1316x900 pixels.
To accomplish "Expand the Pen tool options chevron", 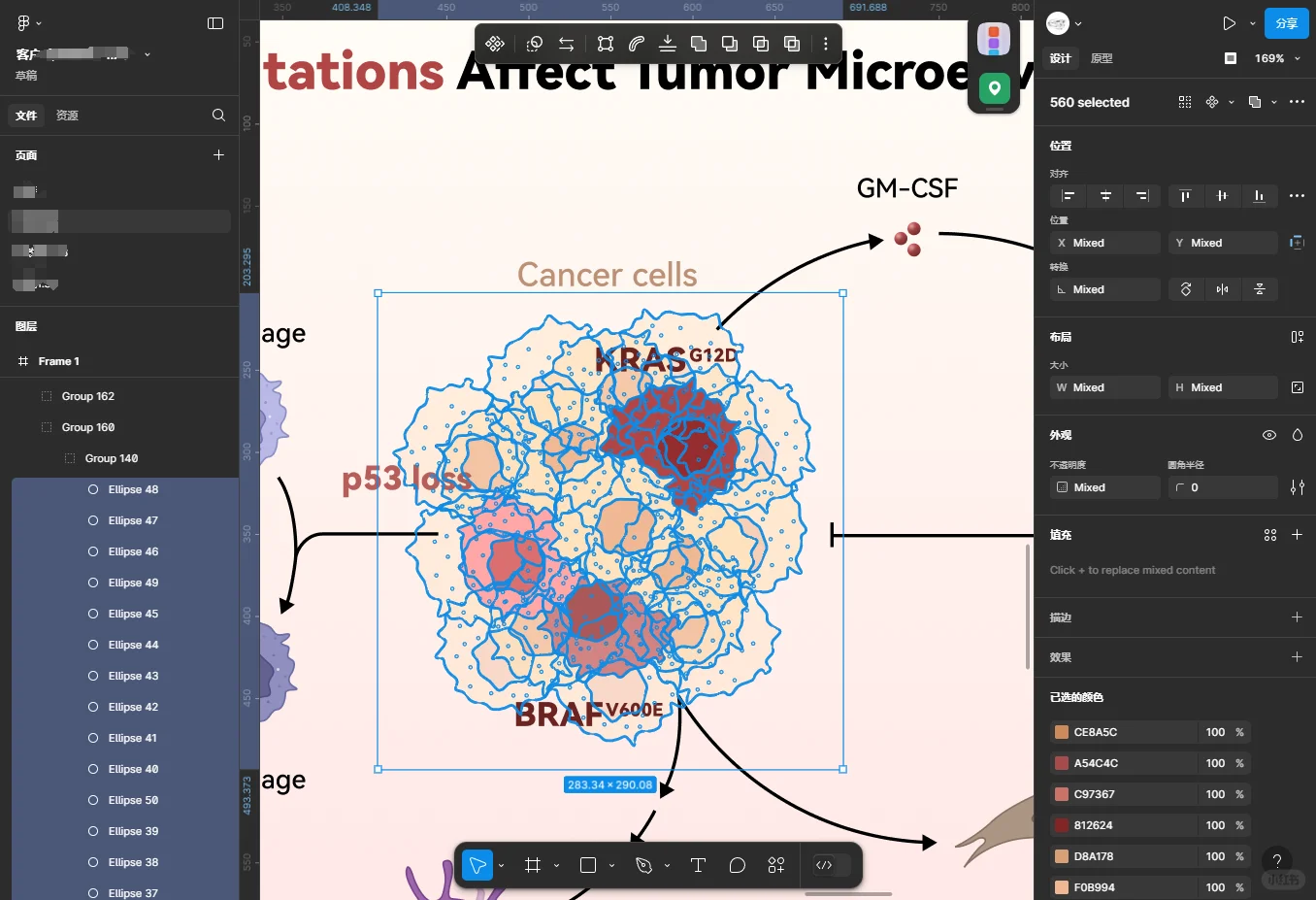I will (667, 865).
